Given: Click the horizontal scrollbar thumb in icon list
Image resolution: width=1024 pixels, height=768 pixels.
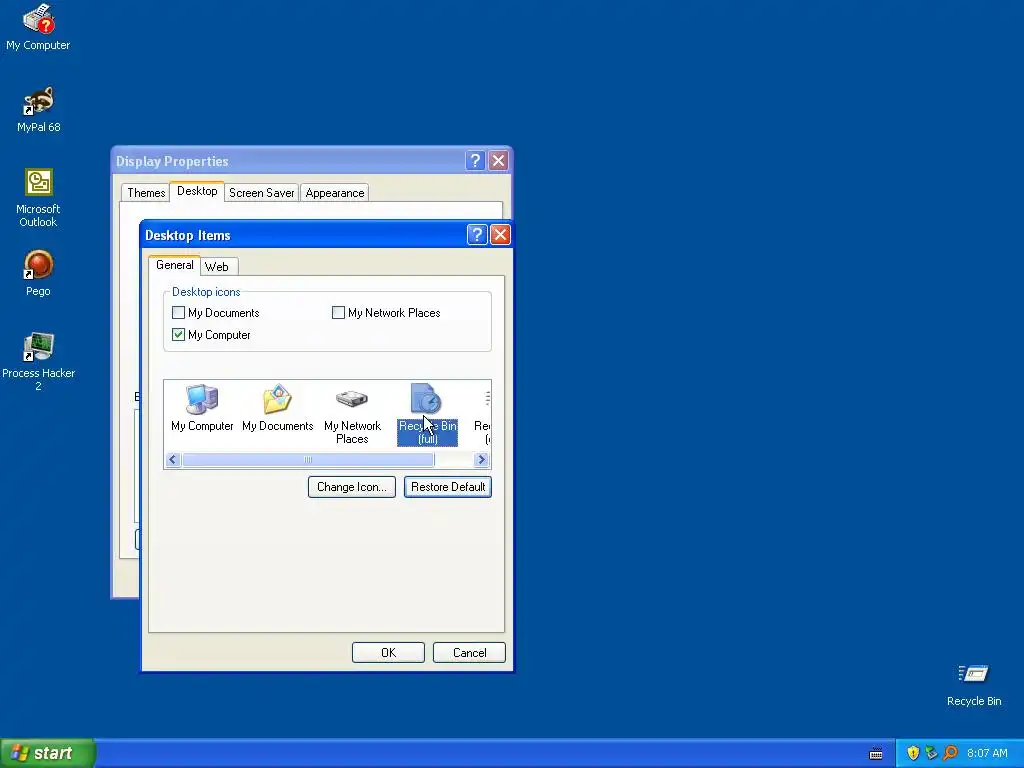Looking at the screenshot, I should click(308, 460).
